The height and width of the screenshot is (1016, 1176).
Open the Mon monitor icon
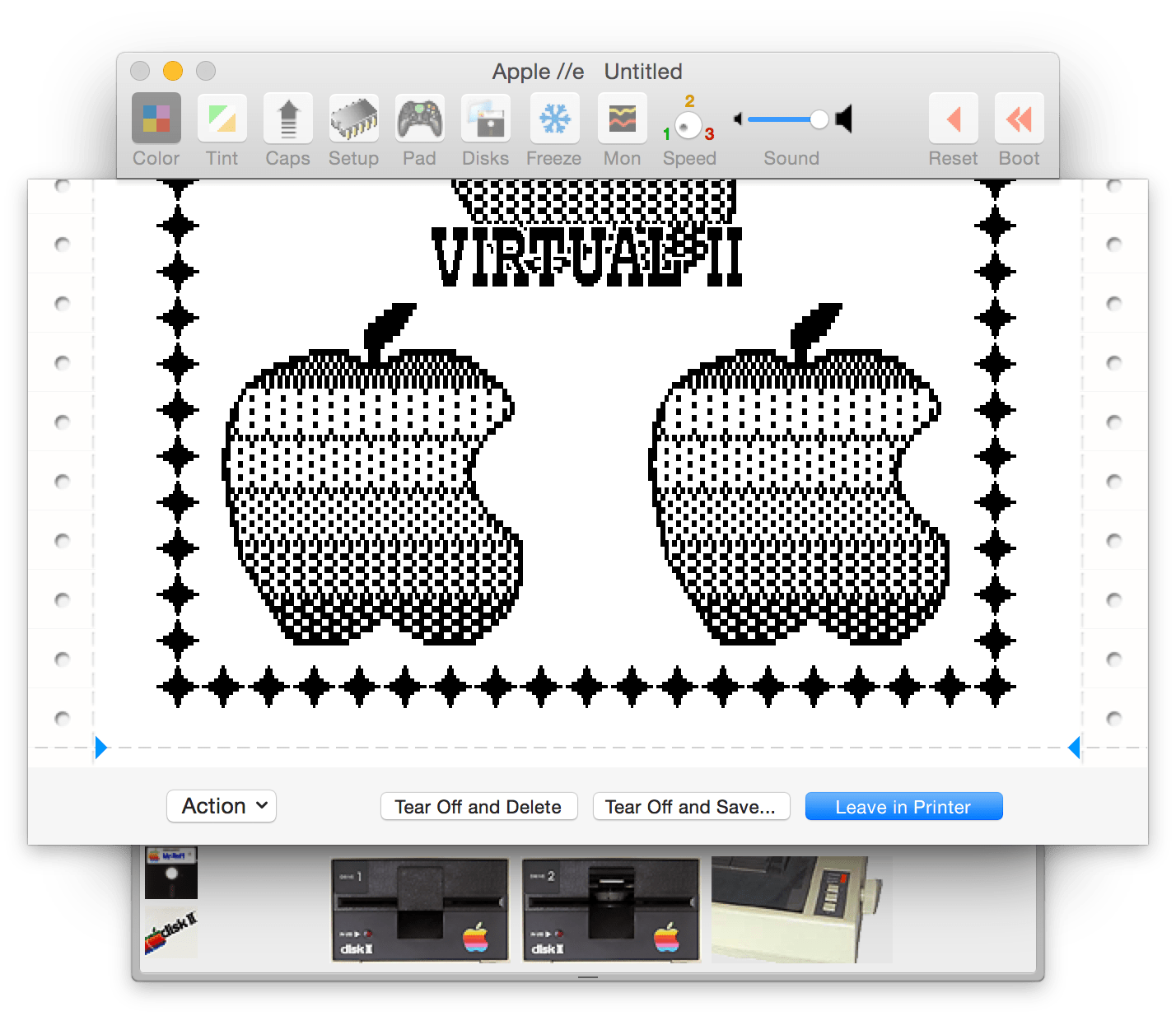click(x=623, y=119)
